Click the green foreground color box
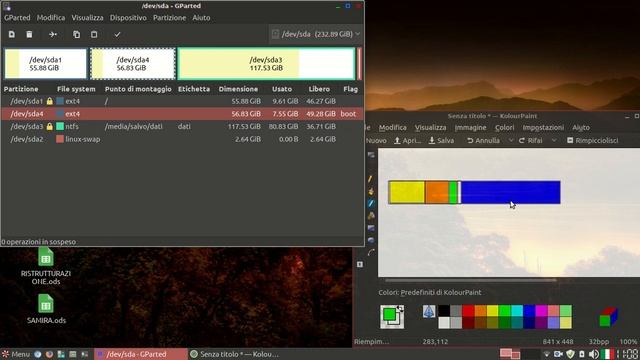 pos(389,314)
